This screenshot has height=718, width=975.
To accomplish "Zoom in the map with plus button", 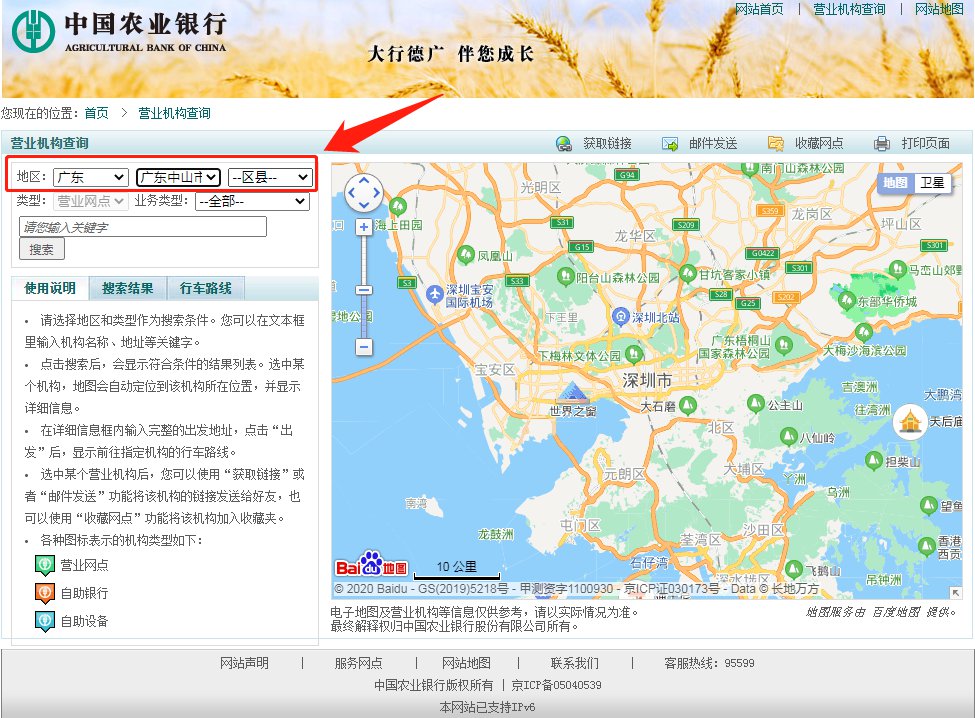I will 364,227.
